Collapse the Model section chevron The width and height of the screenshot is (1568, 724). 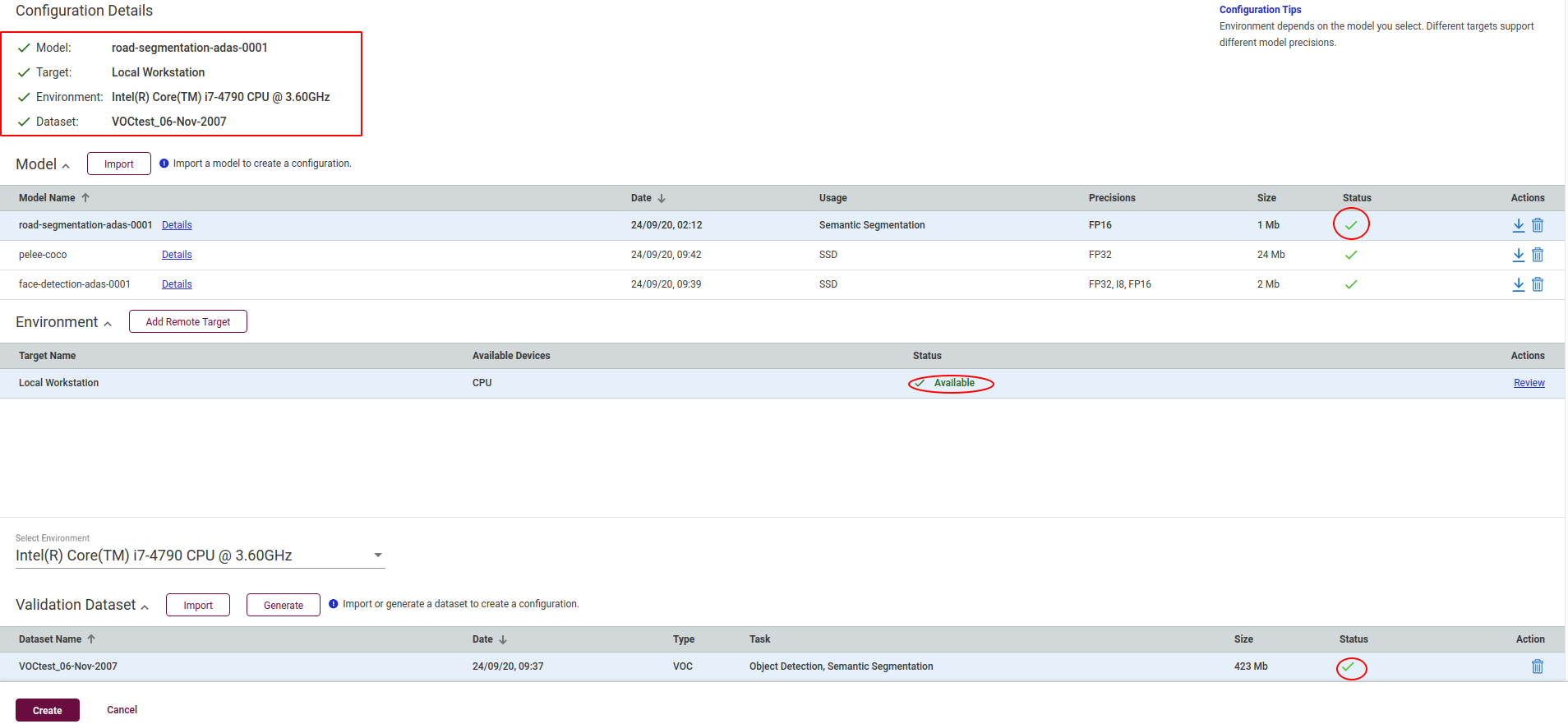pos(66,166)
